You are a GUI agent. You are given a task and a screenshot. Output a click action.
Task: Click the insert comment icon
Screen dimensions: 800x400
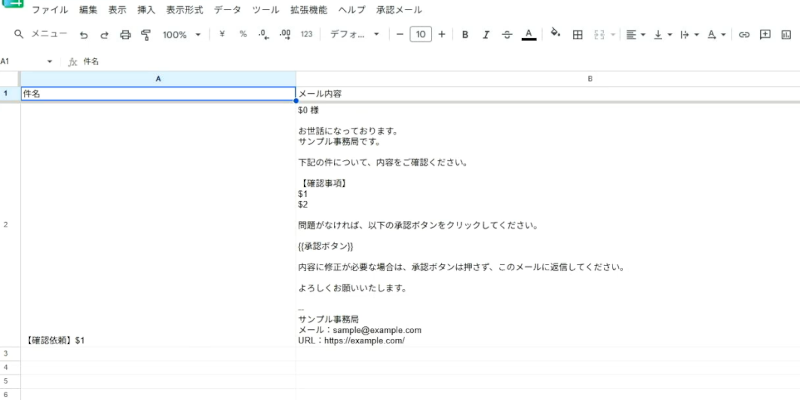pyautogui.click(x=765, y=35)
